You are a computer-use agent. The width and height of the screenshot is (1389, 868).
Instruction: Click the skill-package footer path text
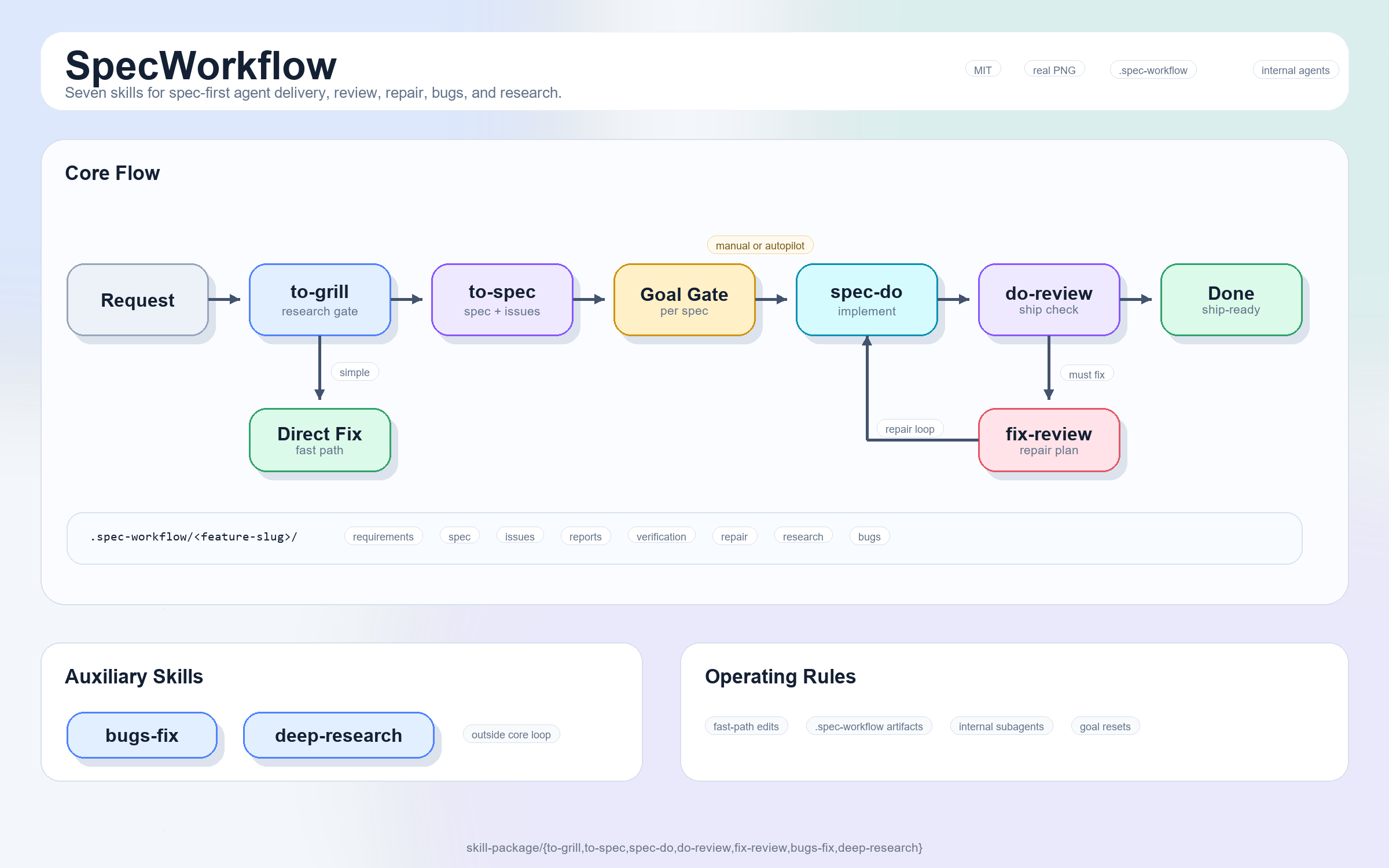click(x=694, y=847)
